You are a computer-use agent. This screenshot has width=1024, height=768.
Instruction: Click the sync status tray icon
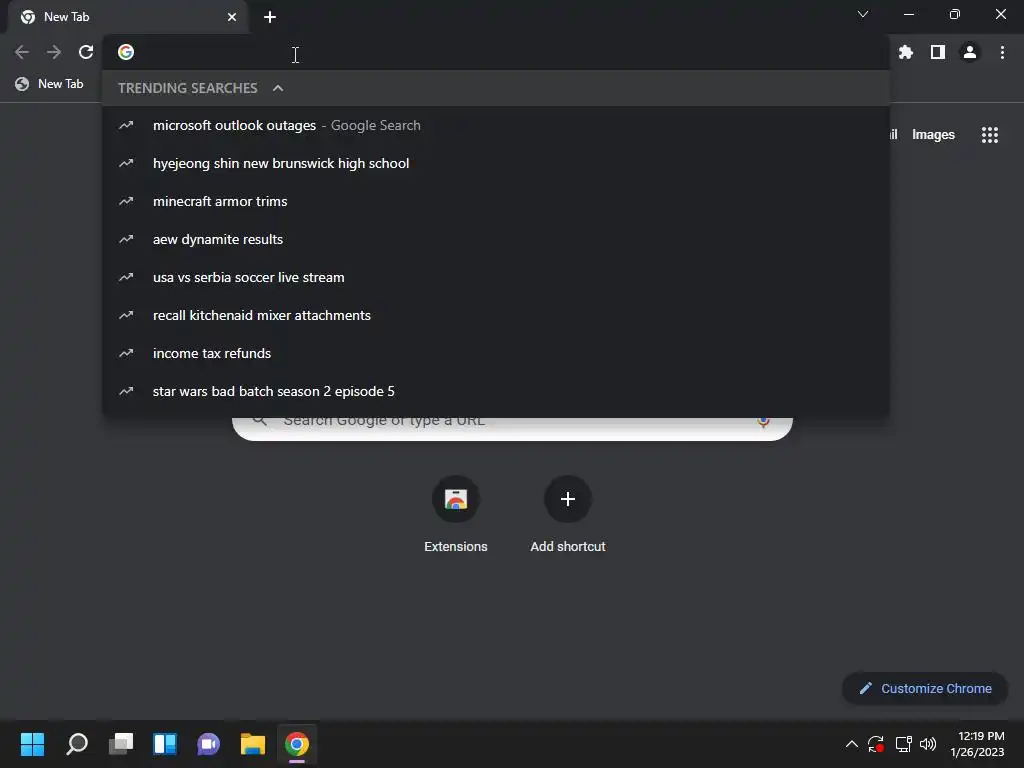[875, 744]
